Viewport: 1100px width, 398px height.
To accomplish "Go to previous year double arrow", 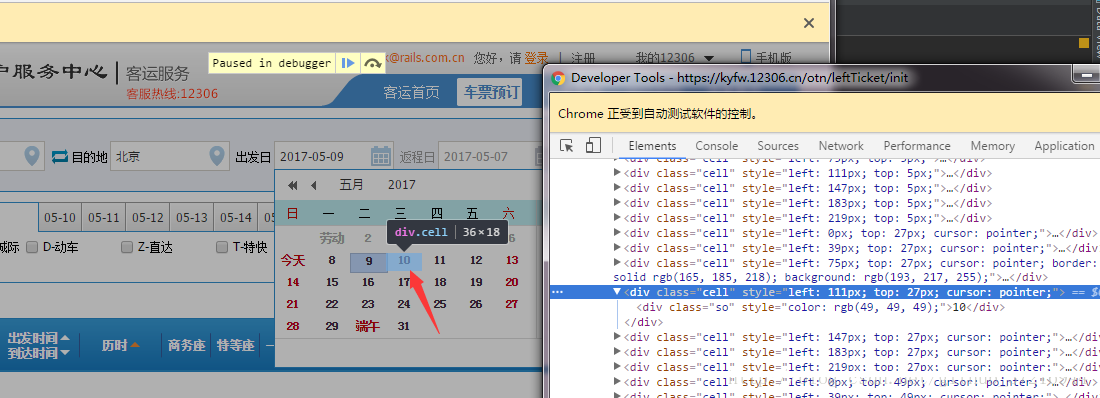I will [293, 185].
